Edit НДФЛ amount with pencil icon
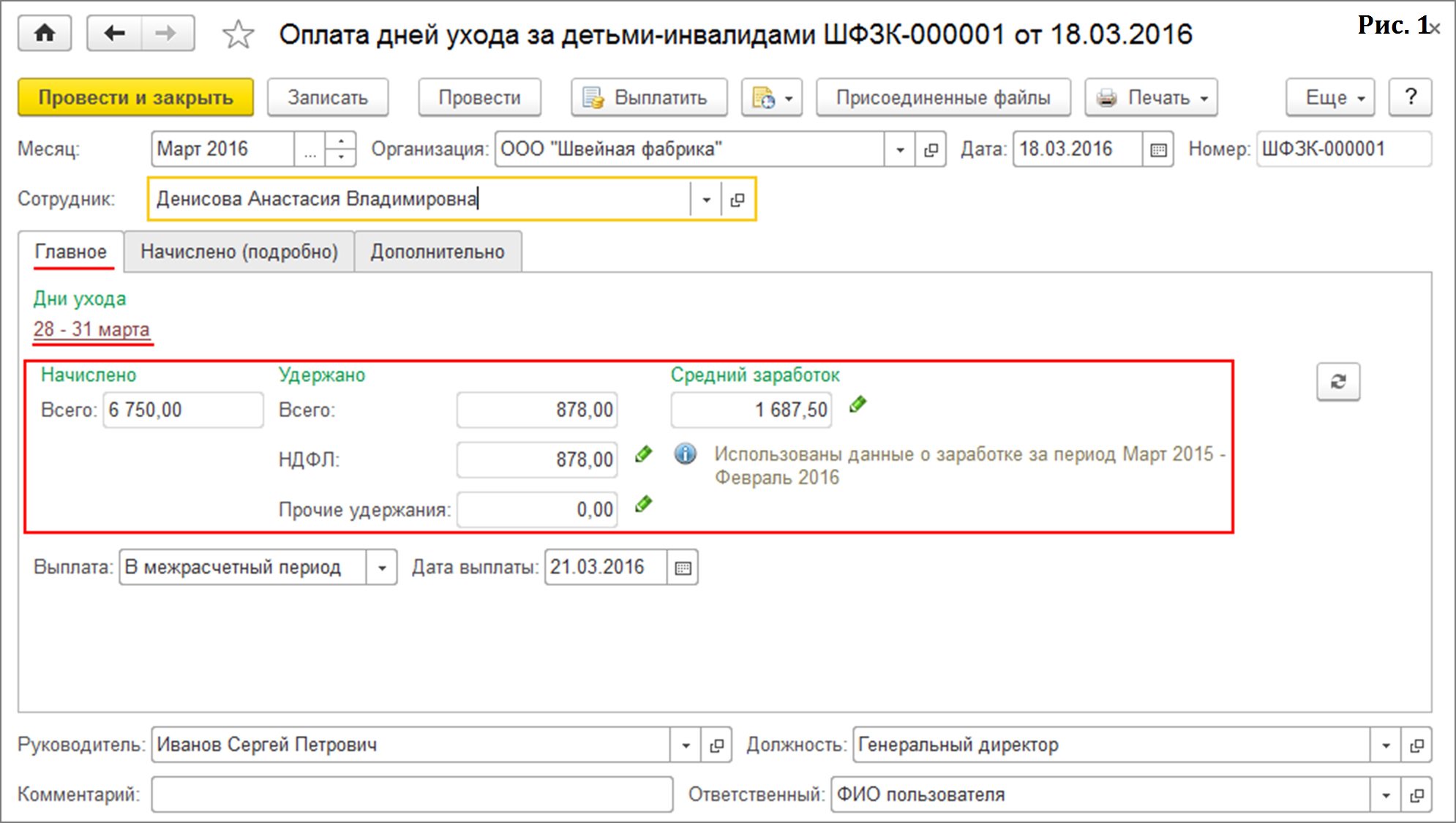This screenshot has height=823, width=1456. [x=643, y=454]
